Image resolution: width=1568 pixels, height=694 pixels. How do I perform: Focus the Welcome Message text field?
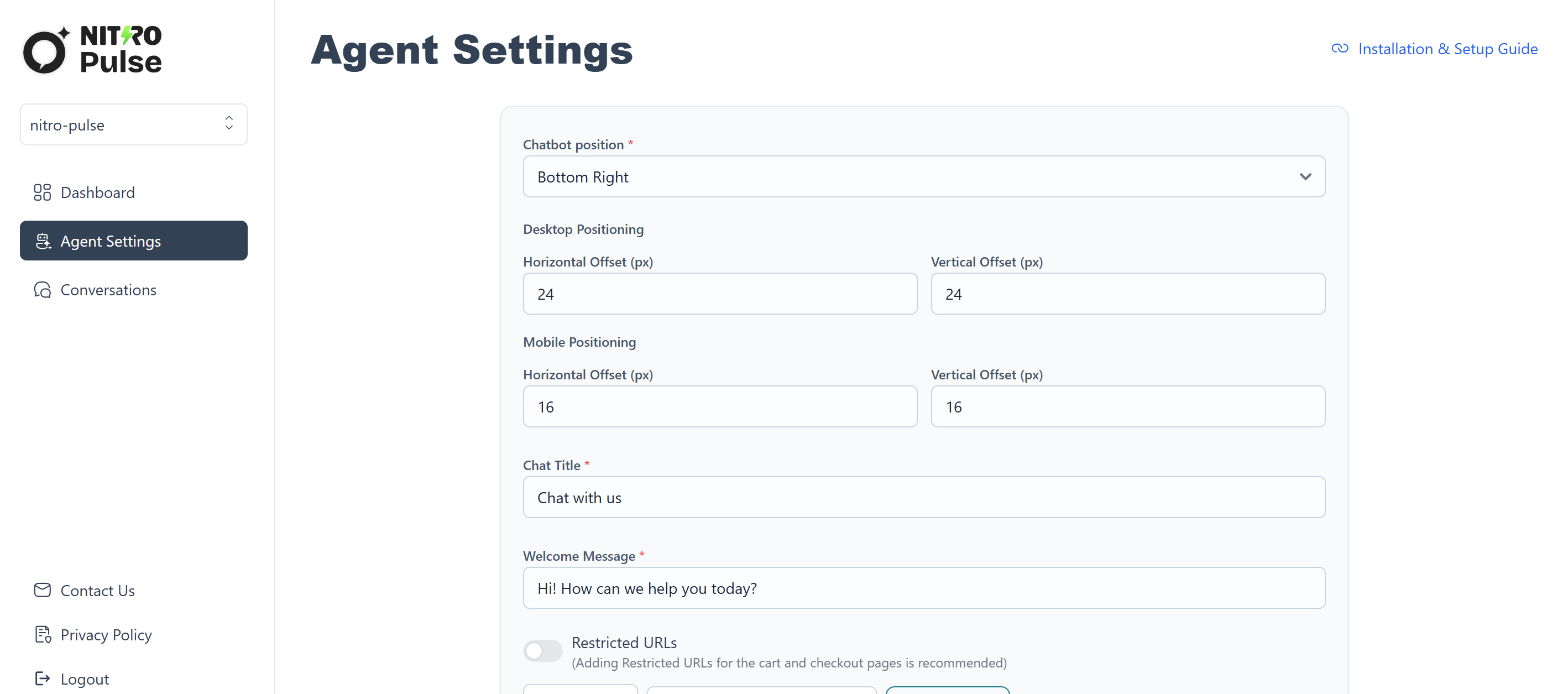923,588
